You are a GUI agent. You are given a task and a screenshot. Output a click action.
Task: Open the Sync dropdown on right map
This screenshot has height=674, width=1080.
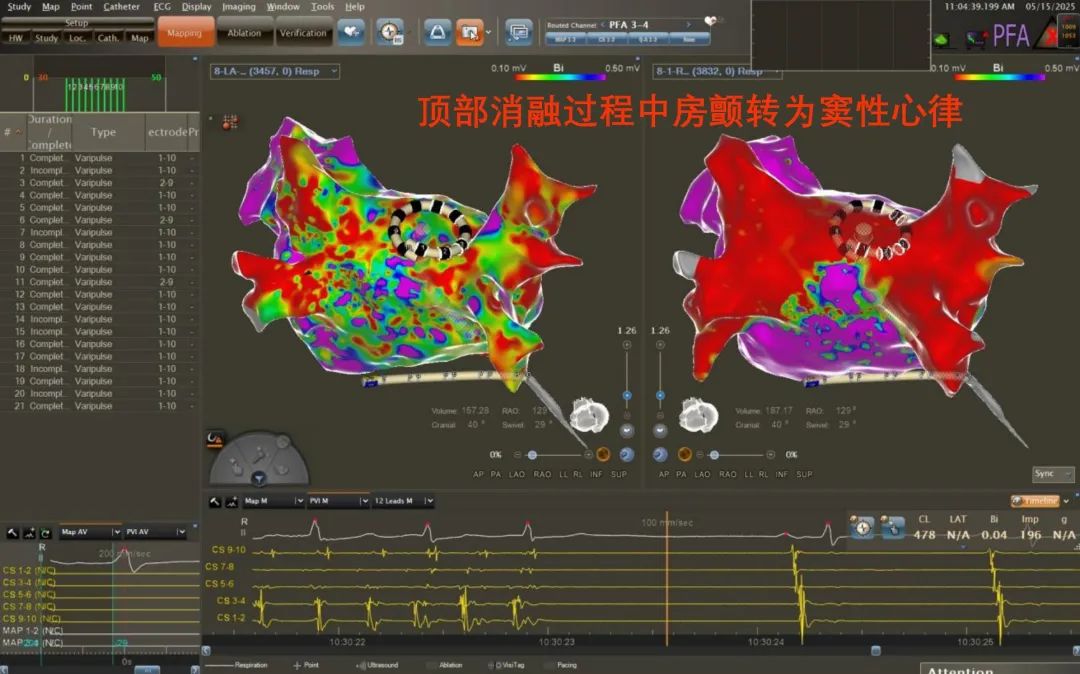pyautogui.click(x=1052, y=474)
